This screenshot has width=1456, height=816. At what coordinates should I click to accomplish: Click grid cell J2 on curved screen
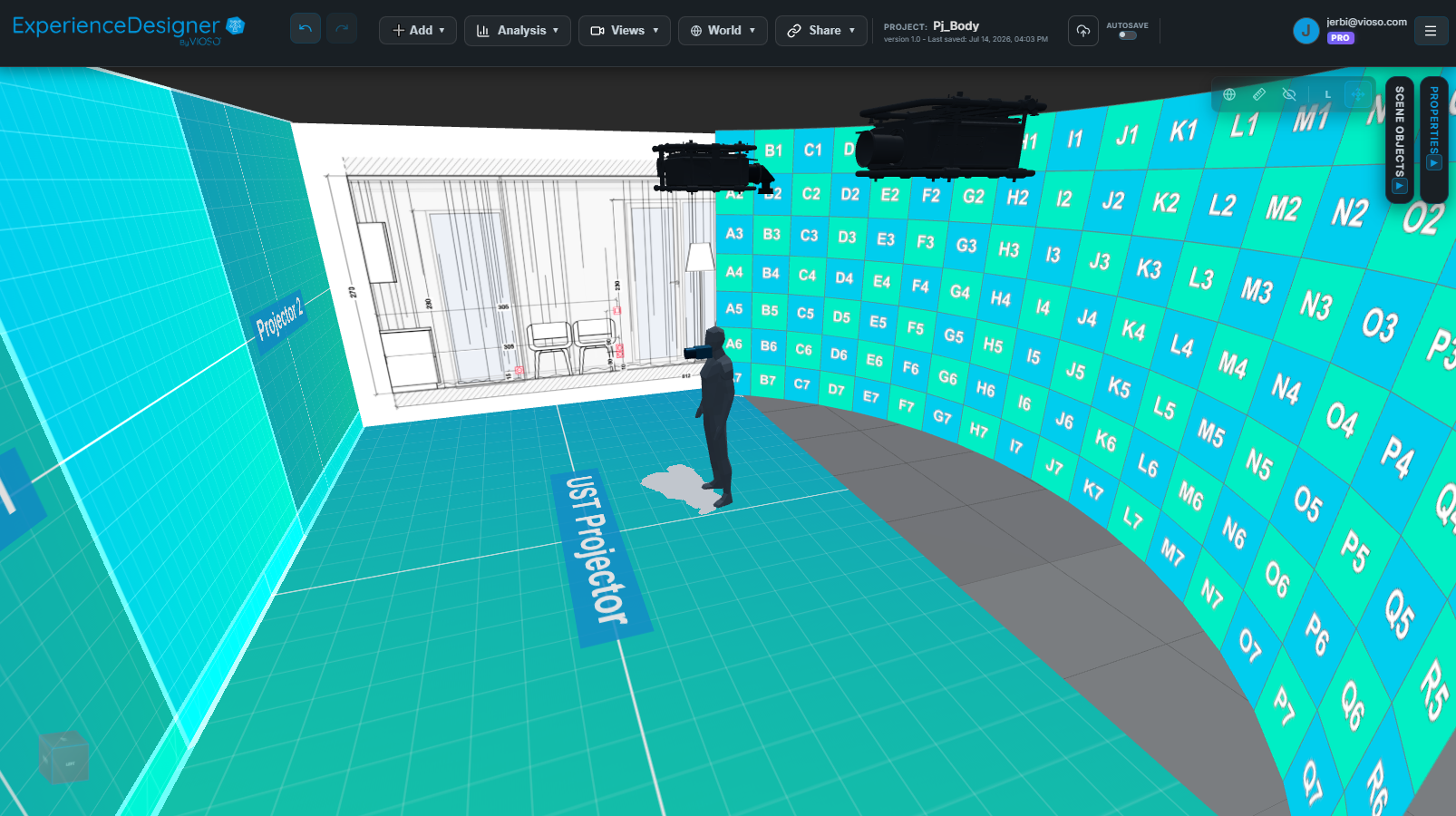(1112, 201)
